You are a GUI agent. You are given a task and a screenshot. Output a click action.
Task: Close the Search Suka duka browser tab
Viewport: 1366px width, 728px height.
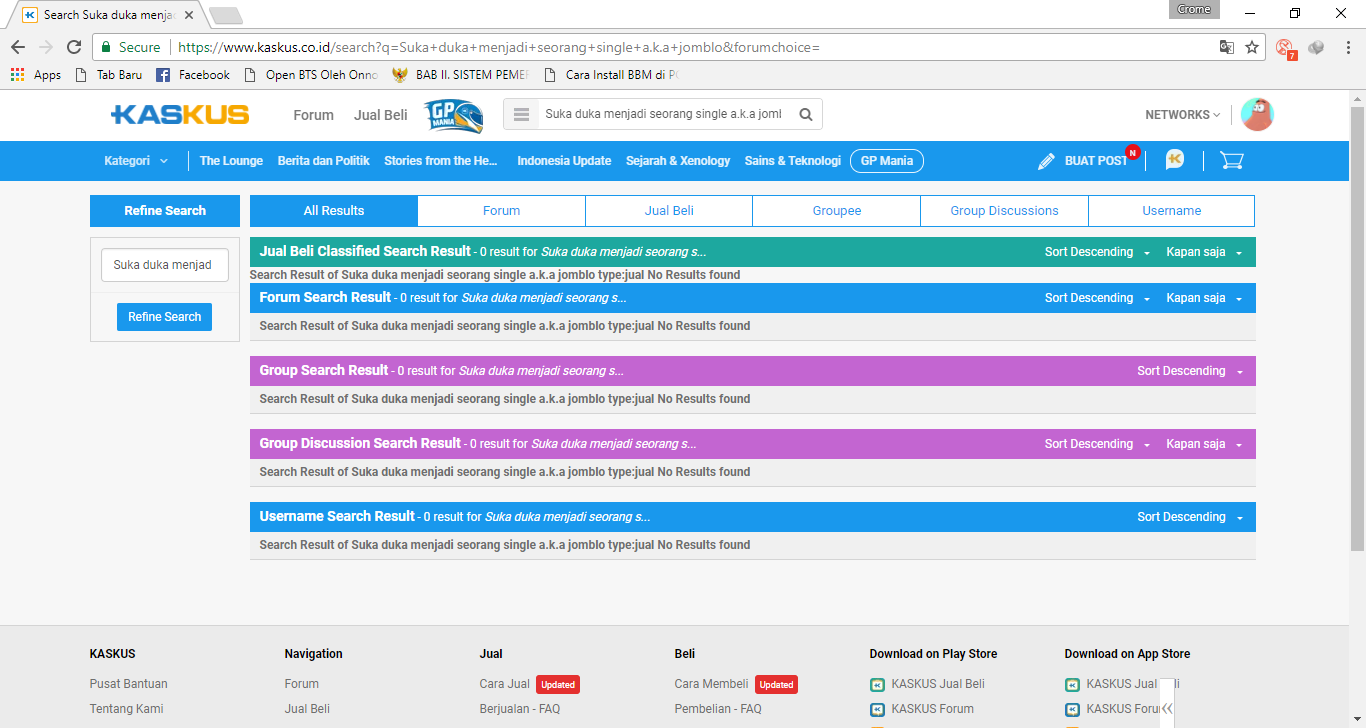[x=189, y=15]
